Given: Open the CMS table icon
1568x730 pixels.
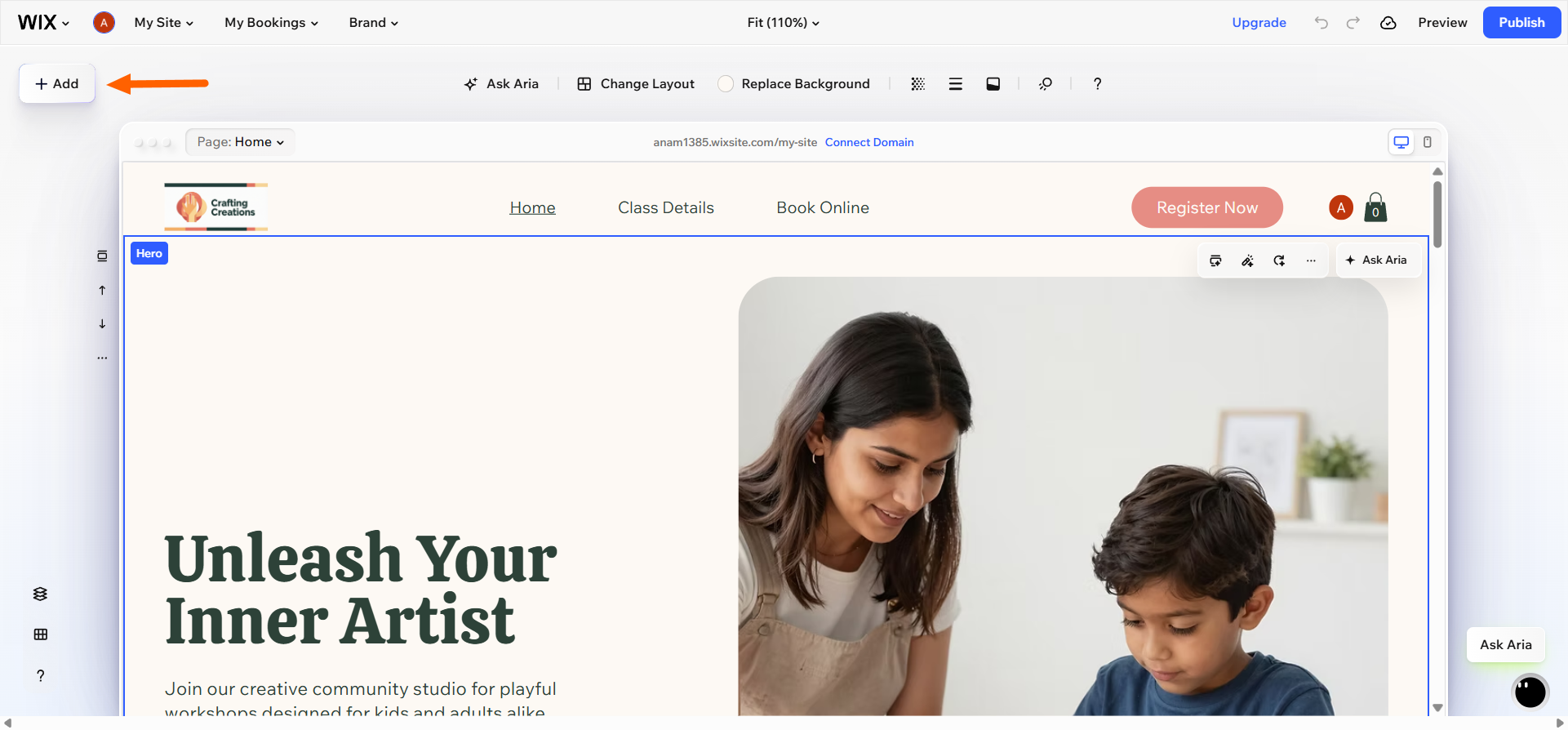Looking at the screenshot, I should pyautogui.click(x=40, y=634).
